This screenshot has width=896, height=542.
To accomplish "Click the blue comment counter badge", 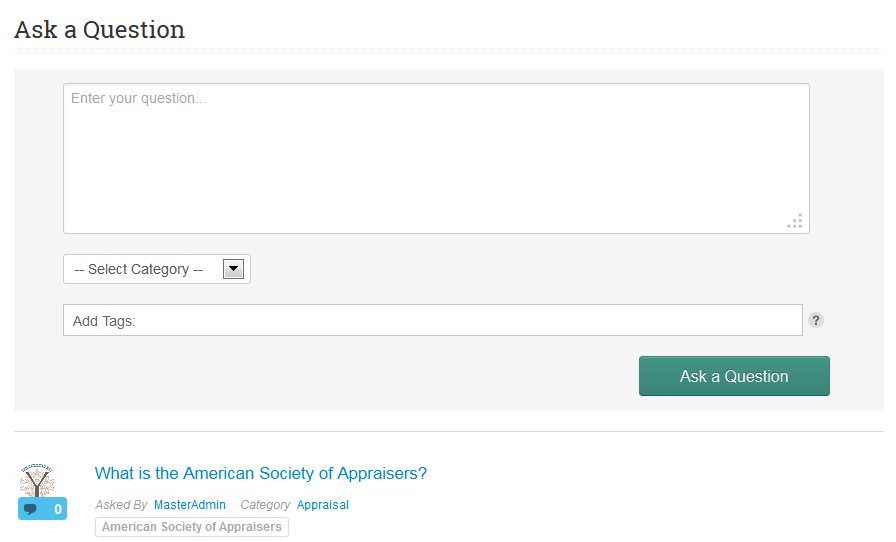I will (x=42, y=509).
